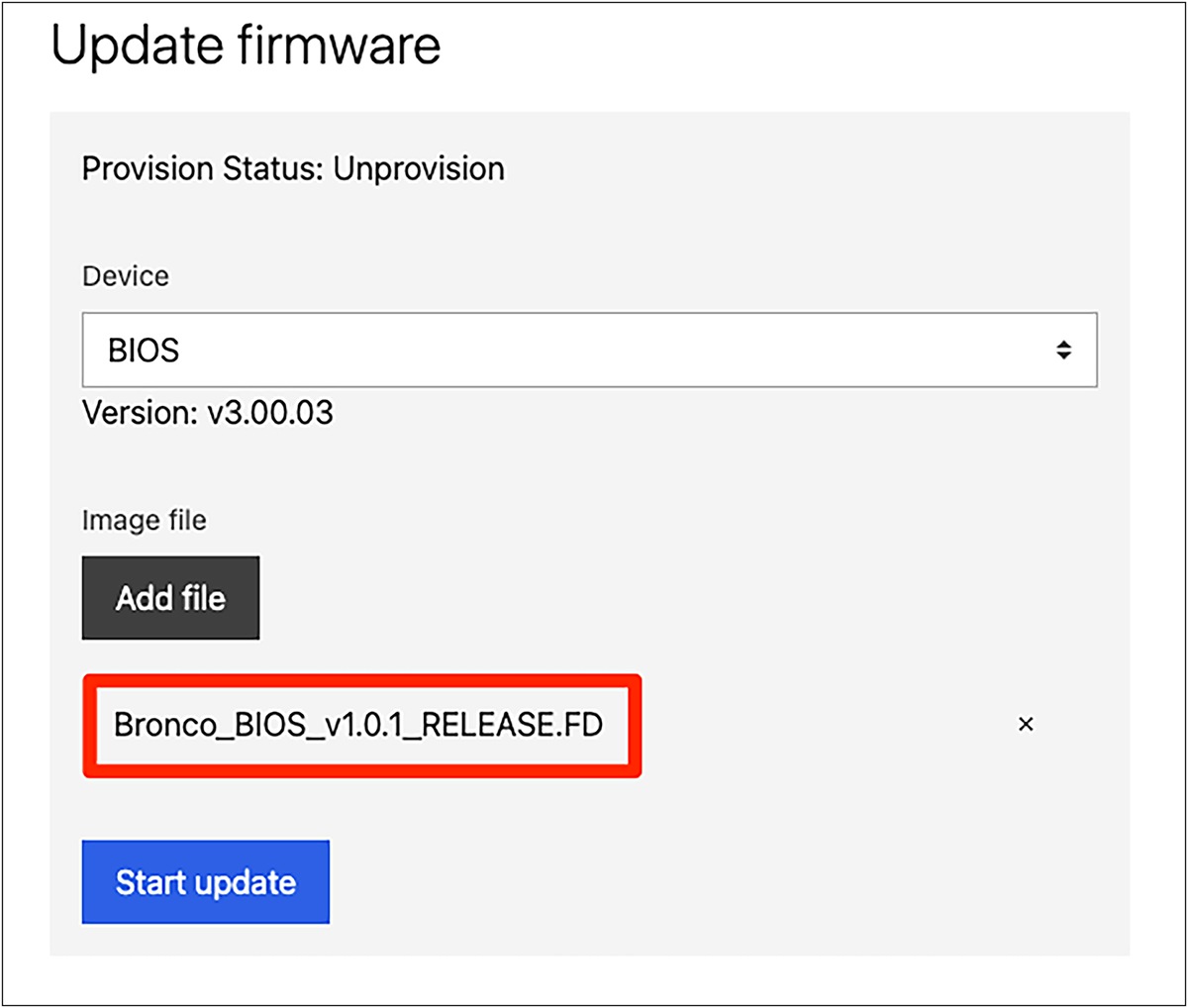Click the Update firmware page title
Viewport: 1188px width, 1008px height.
[x=247, y=45]
